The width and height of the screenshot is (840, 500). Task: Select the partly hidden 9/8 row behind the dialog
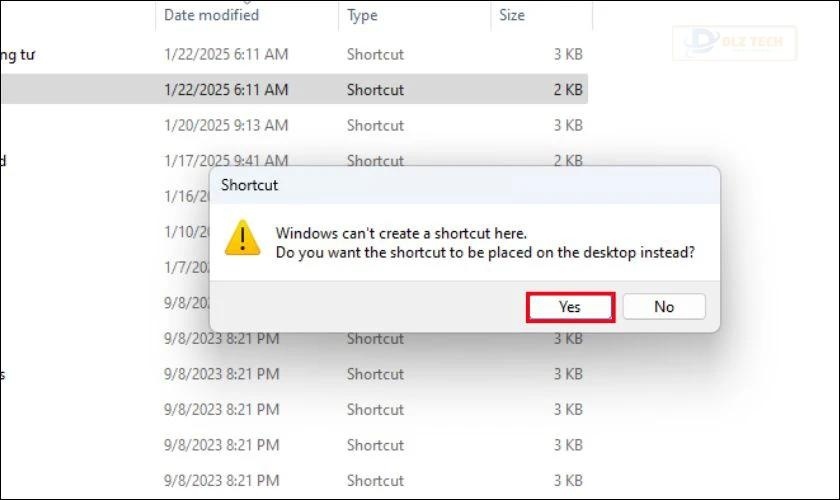click(186, 302)
